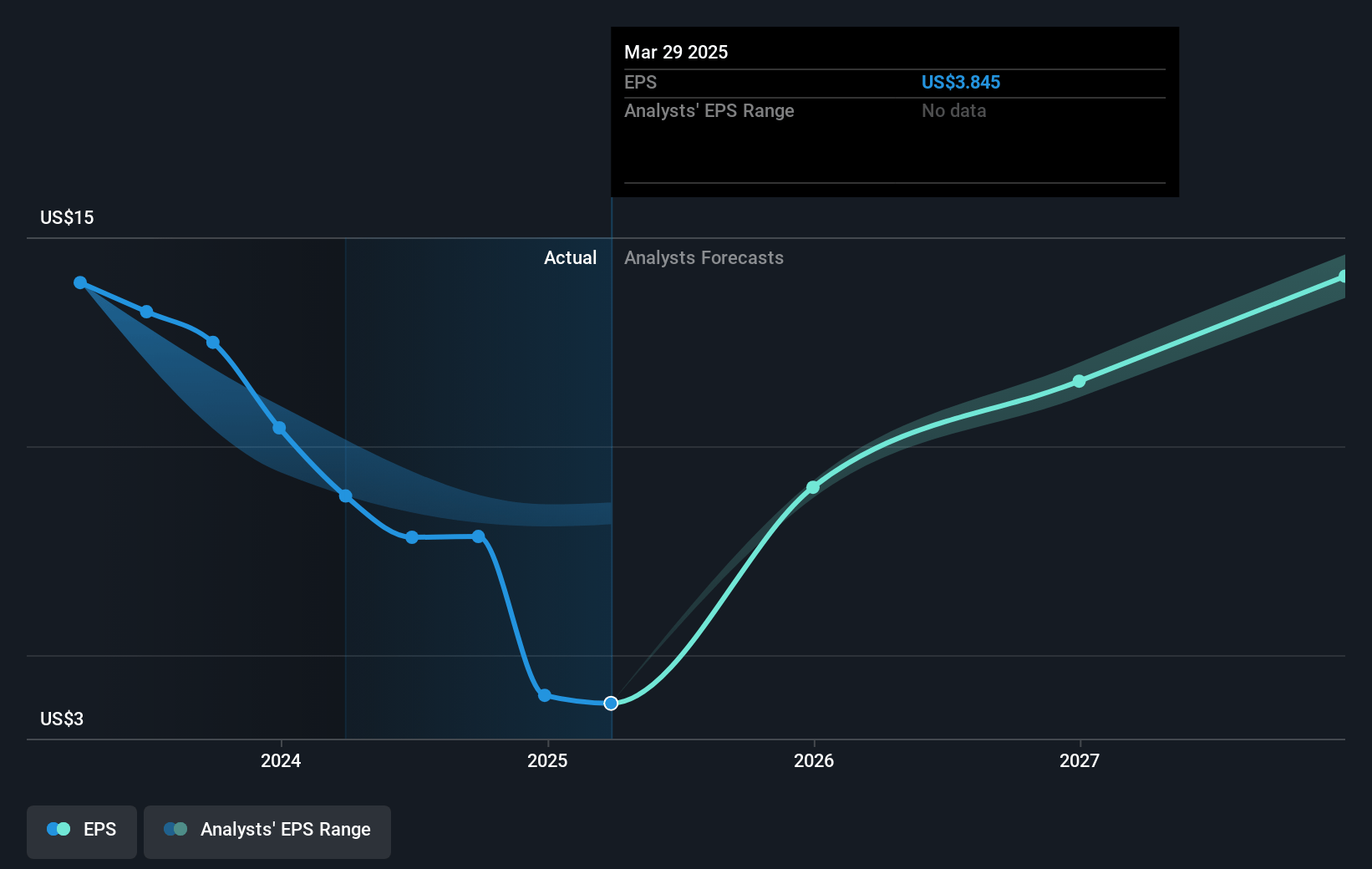
Task: Click the 'Analysts Forecasts' label
Action: coord(704,257)
